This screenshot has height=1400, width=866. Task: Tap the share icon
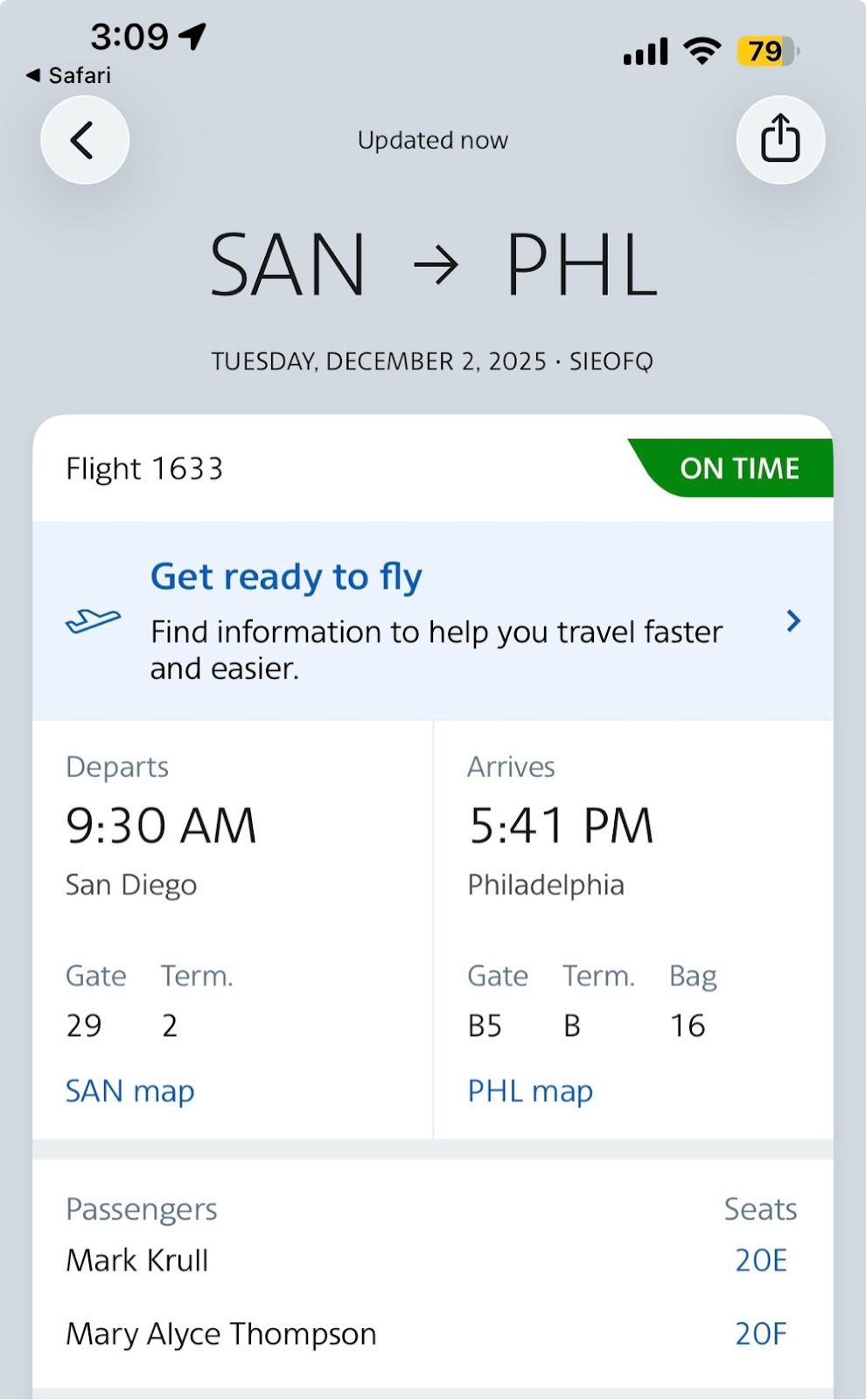779,140
